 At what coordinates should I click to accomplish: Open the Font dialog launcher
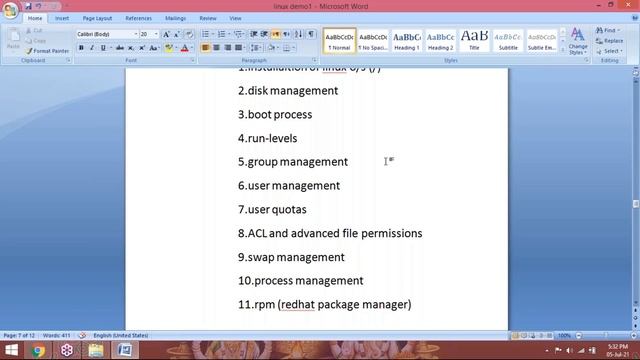(193, 60)
